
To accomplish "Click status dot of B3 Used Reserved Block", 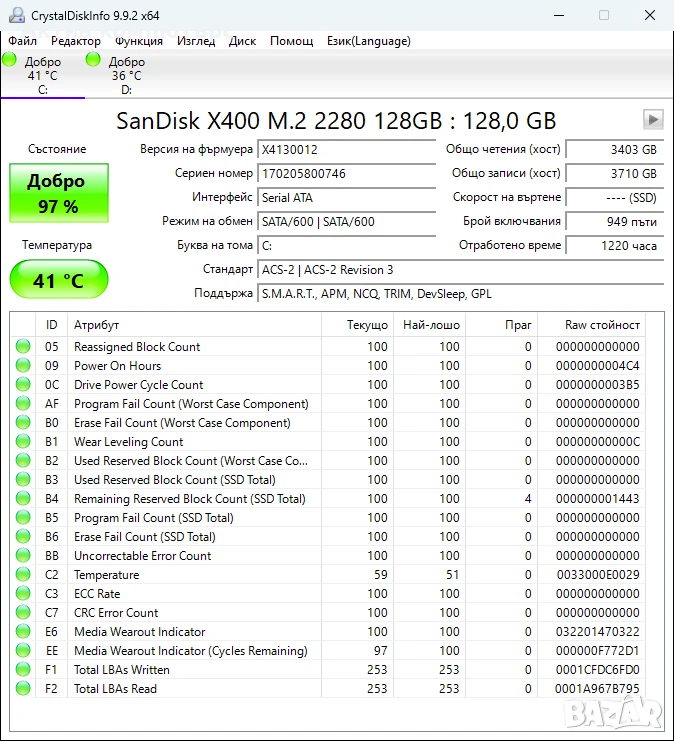I will pos(23,479).
